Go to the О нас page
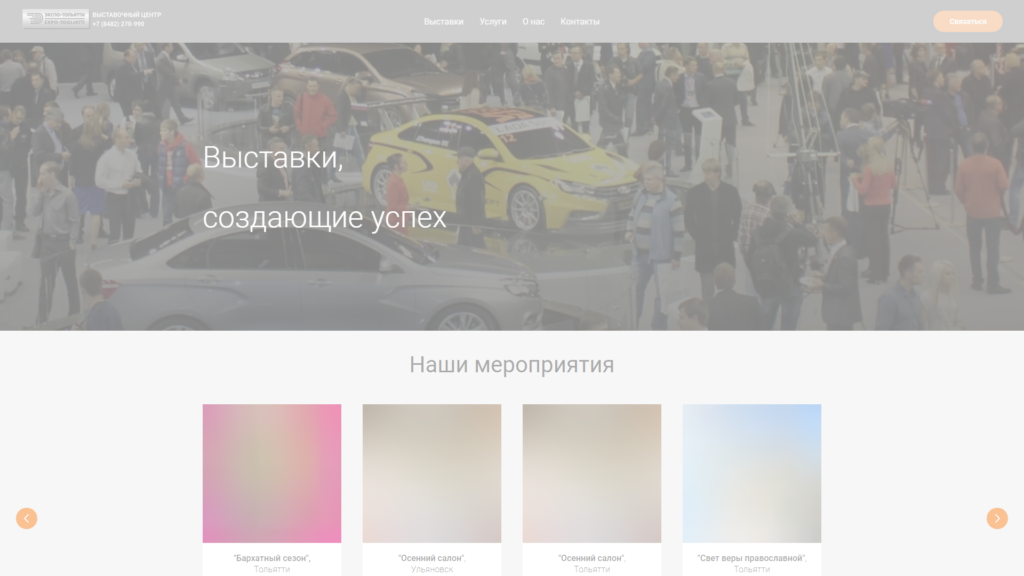This screenshot has height=576, width=1024. (533, 22)
